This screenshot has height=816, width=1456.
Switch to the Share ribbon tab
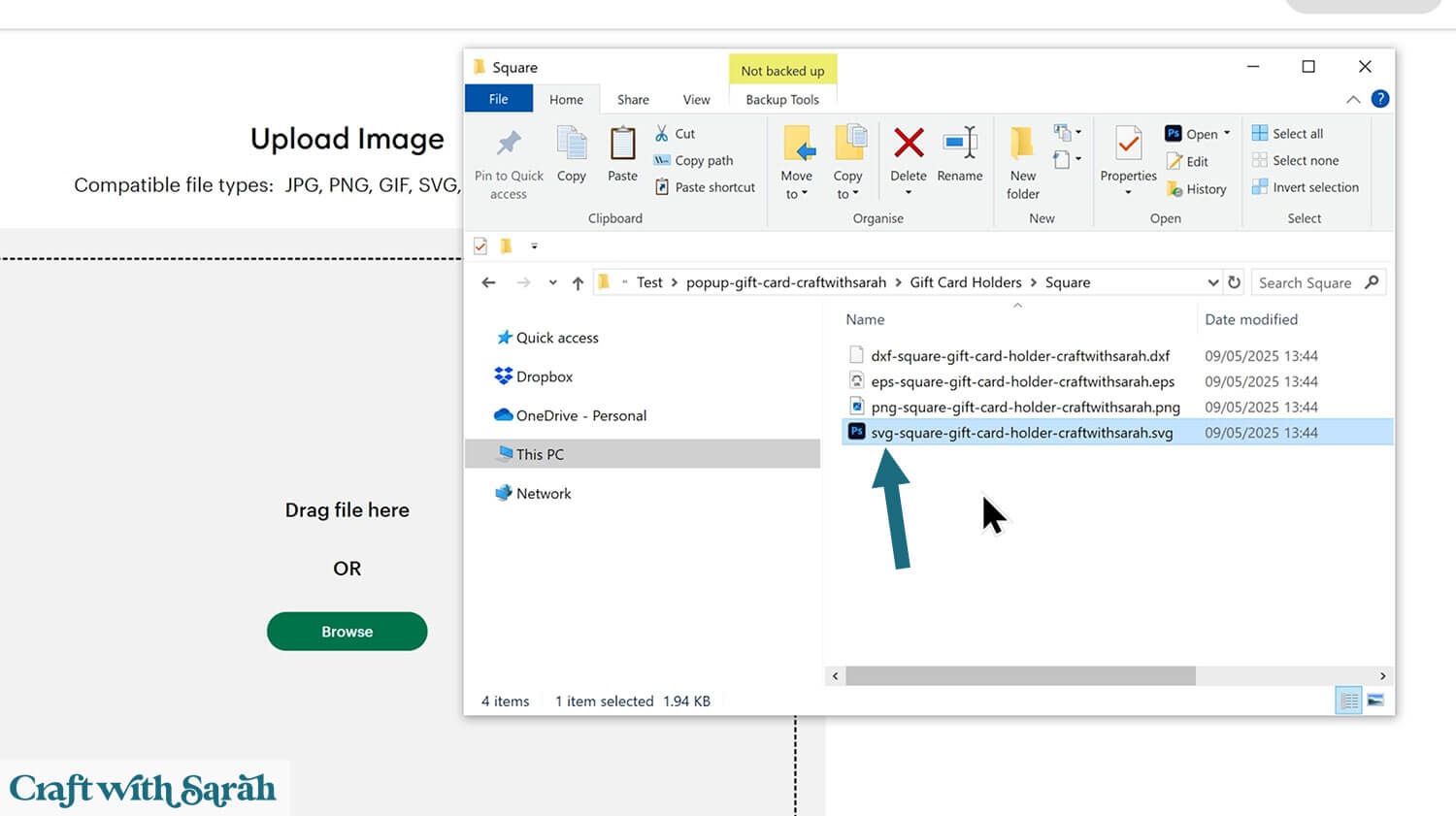pos(633,99)
